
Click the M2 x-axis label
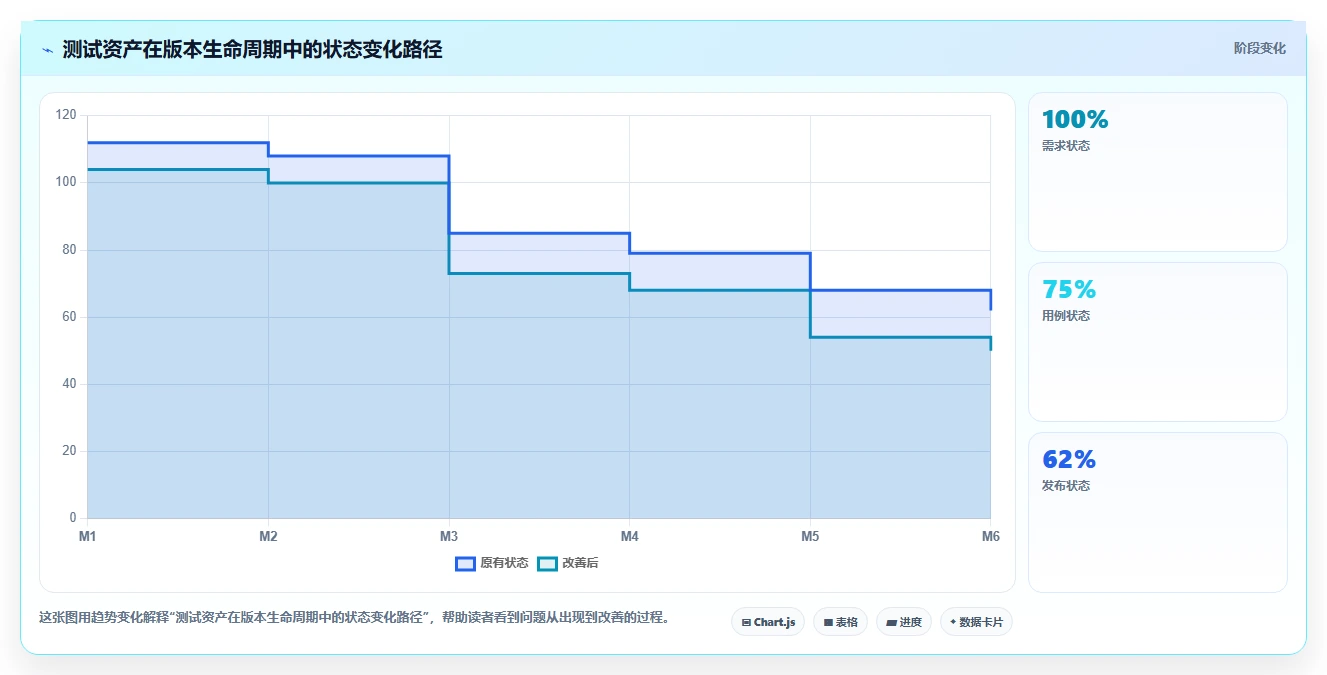[268, 537]
